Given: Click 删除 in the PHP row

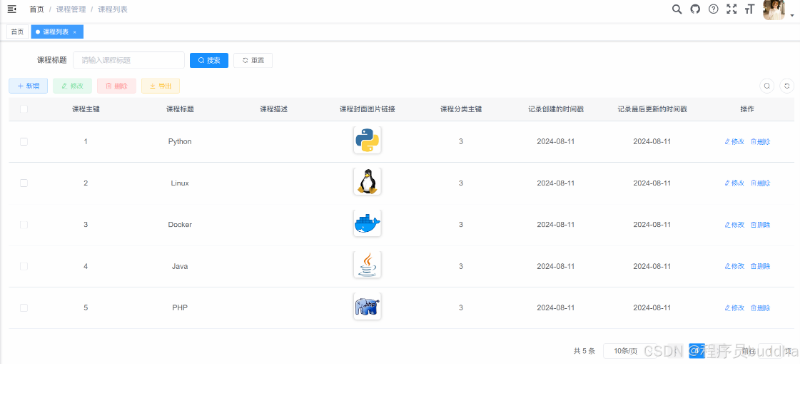Looking at the screenshot, I should [760, 308].
